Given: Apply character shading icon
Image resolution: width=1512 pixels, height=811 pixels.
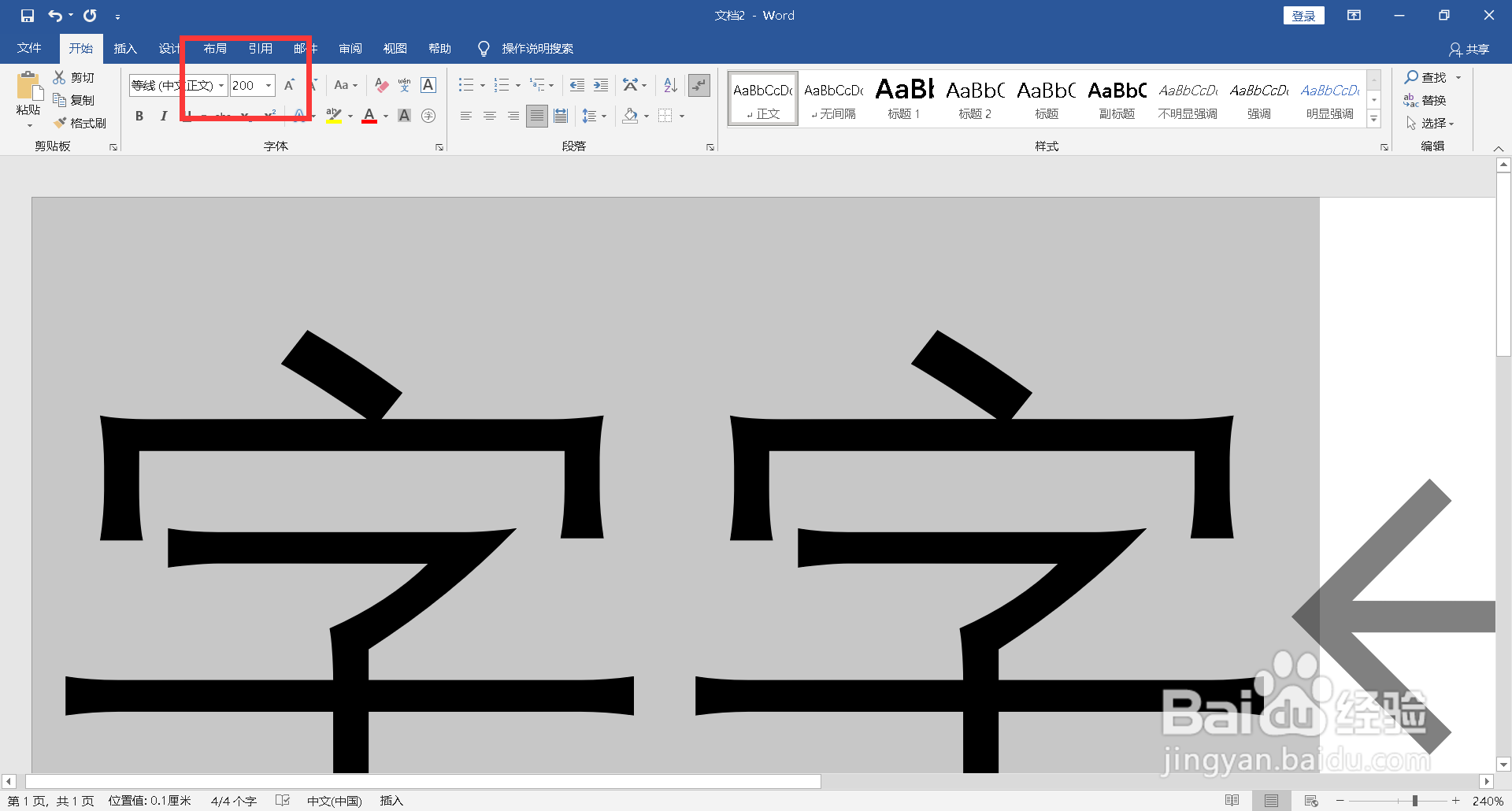Looking at the screenshot, I should [405, 116].
